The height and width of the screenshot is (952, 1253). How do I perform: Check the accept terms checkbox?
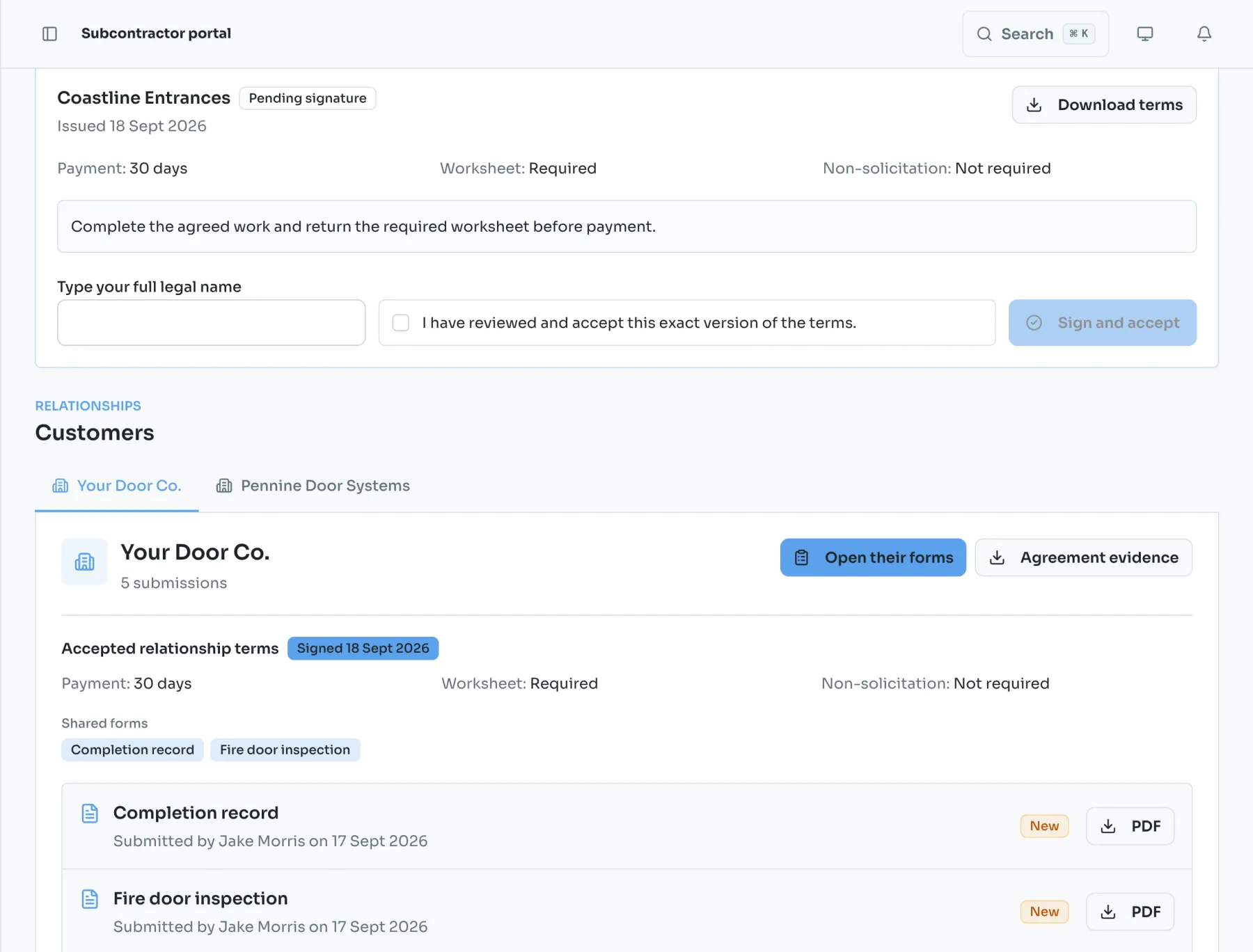pyautogui.click(x=401, y=322)
